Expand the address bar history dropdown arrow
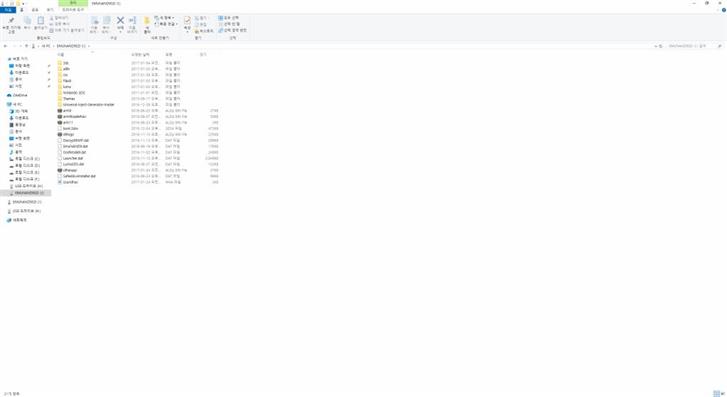The image size is (727, 397). click(655, 46)
